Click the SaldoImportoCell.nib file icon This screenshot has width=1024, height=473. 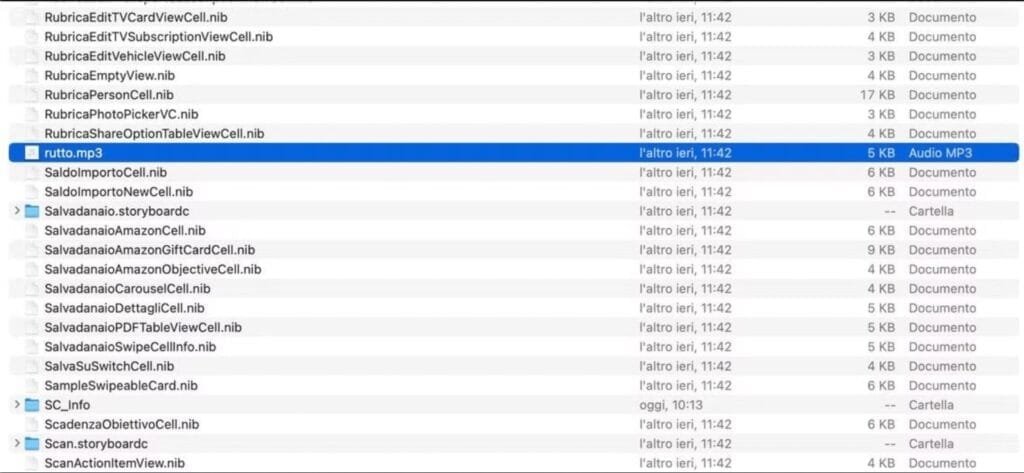pyautogui.click(x=32, y=172)
